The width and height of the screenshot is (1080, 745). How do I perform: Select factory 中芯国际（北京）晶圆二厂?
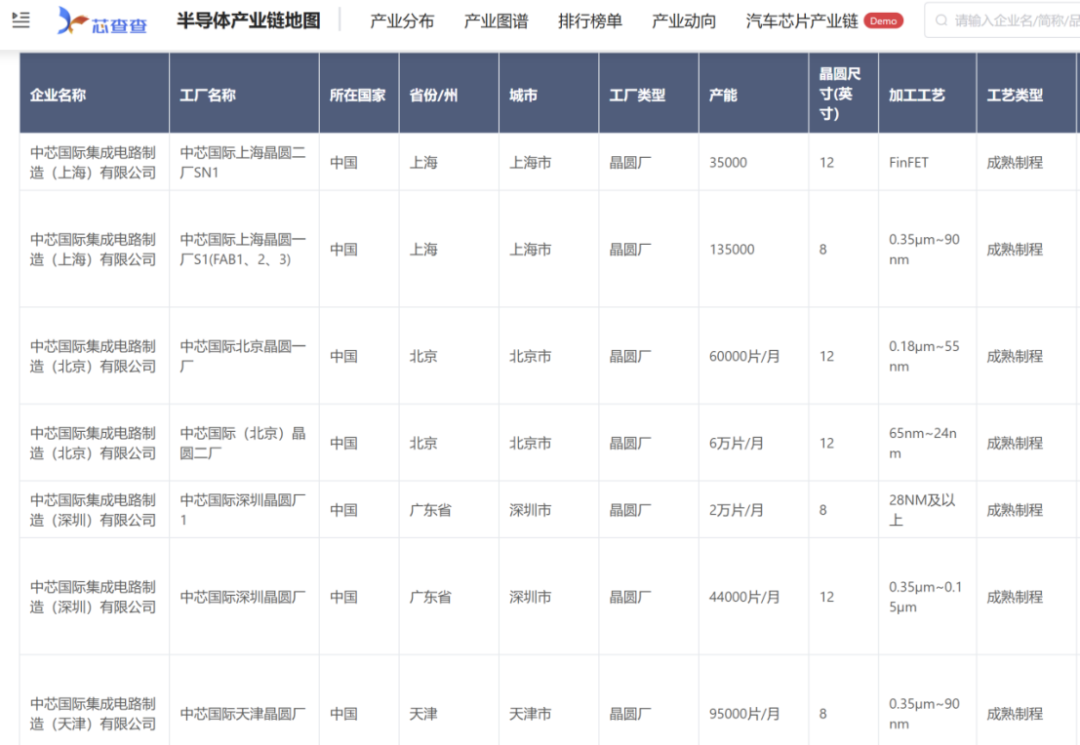coord(242,443)
